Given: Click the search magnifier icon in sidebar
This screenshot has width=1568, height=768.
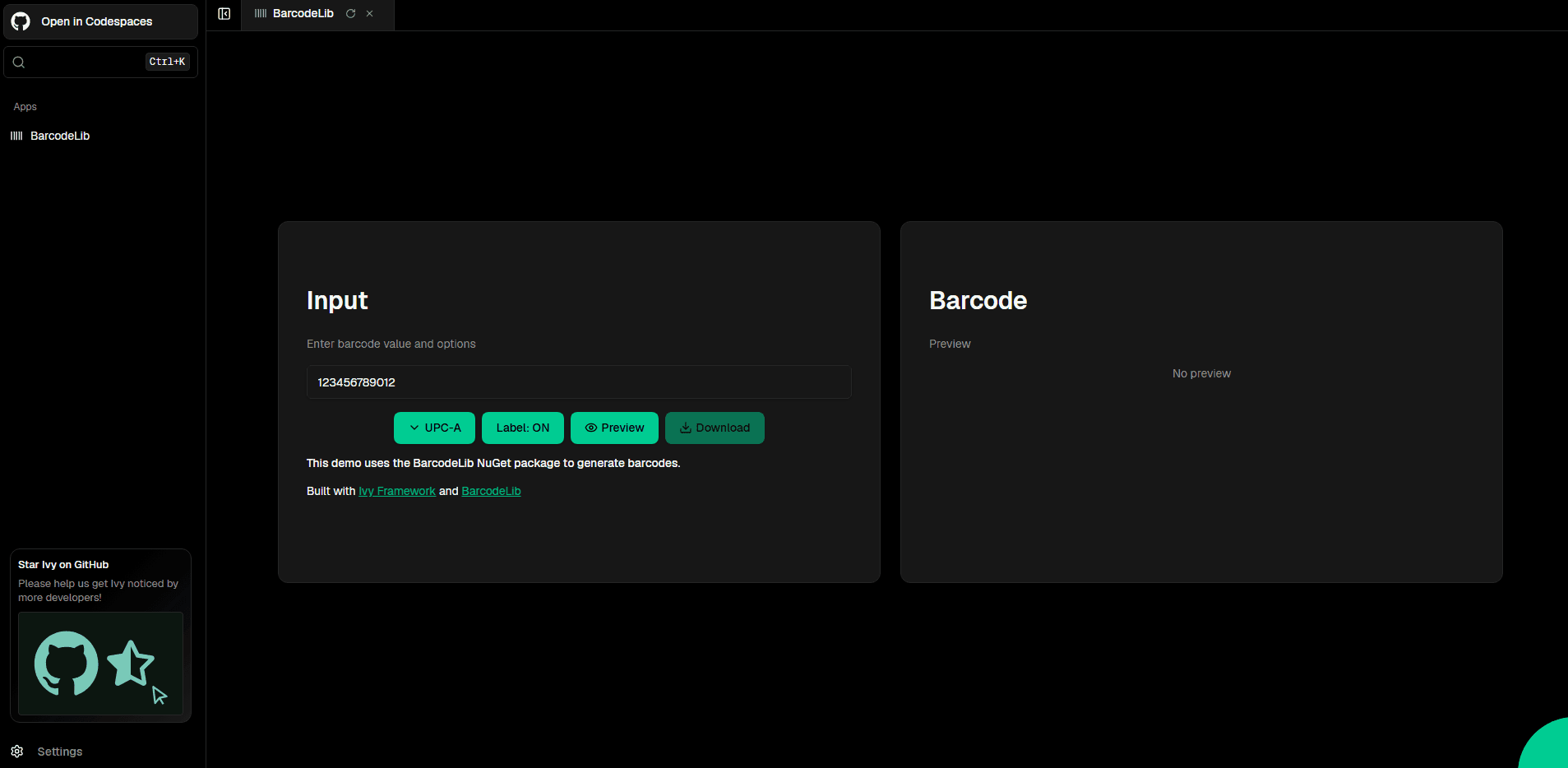Looking at the screenshot, I should 18,62.
